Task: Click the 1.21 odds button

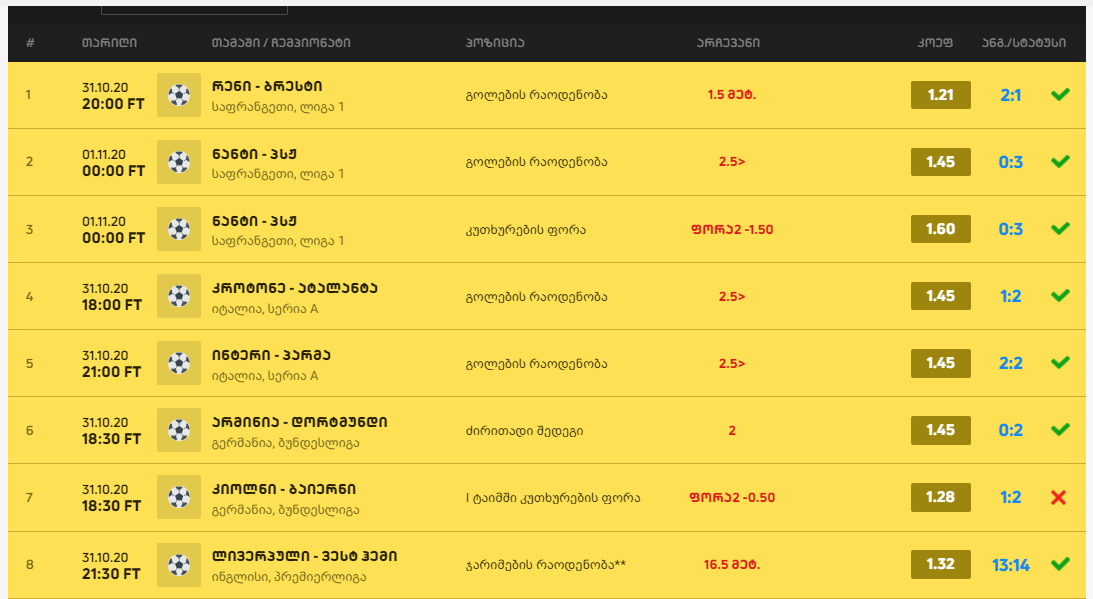Action: coord(940,95)
